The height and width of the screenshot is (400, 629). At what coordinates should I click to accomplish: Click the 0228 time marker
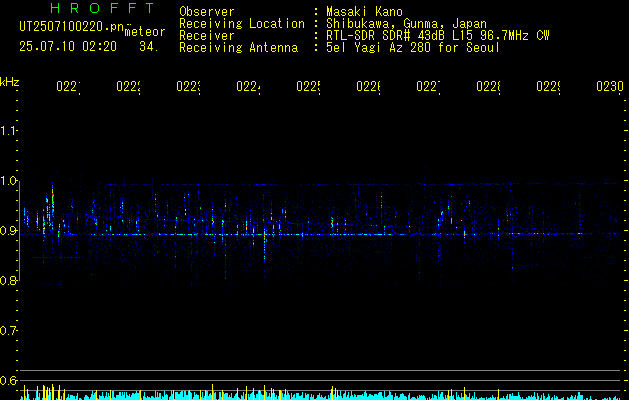coord(488,87)
